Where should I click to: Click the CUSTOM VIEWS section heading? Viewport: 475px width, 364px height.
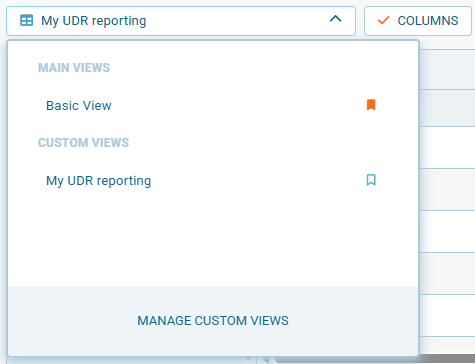pyautogui.click(x=83, y=143)
